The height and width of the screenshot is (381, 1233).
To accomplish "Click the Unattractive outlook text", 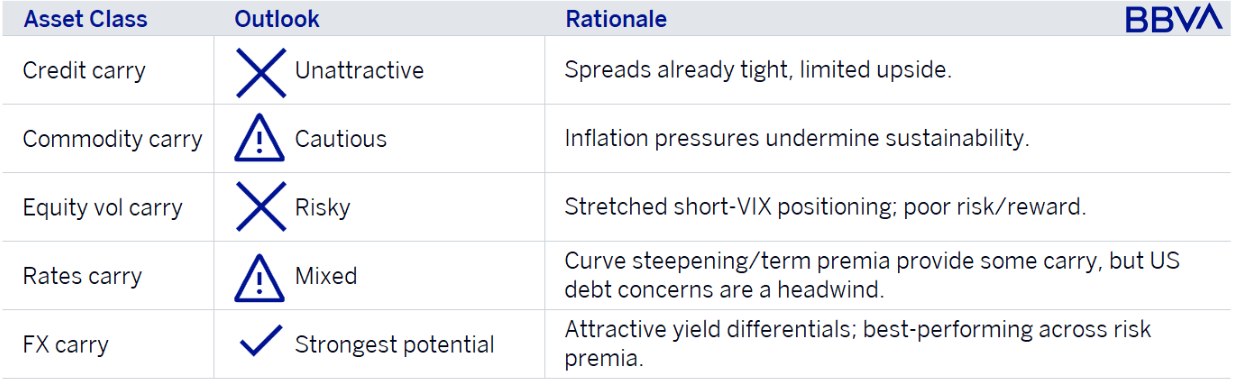I will click(x=359, y=71).
